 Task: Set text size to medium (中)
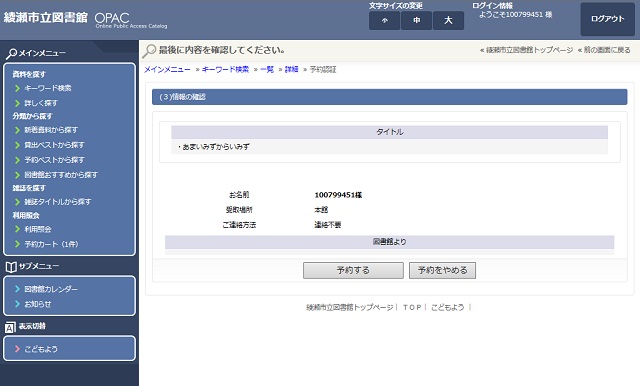pyautogui.click(x=416, y=20)
